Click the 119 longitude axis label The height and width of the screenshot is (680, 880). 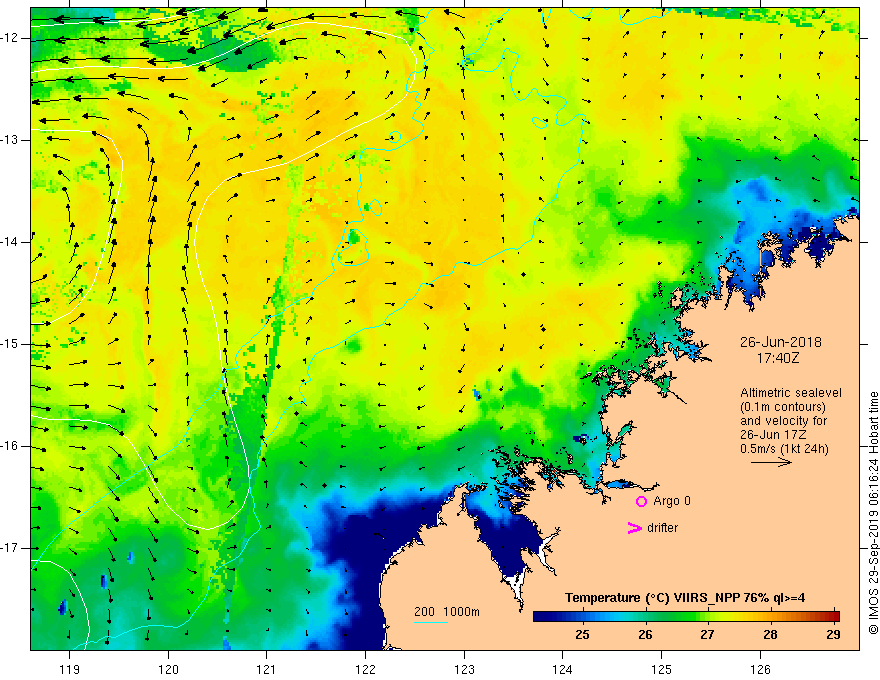69,669
